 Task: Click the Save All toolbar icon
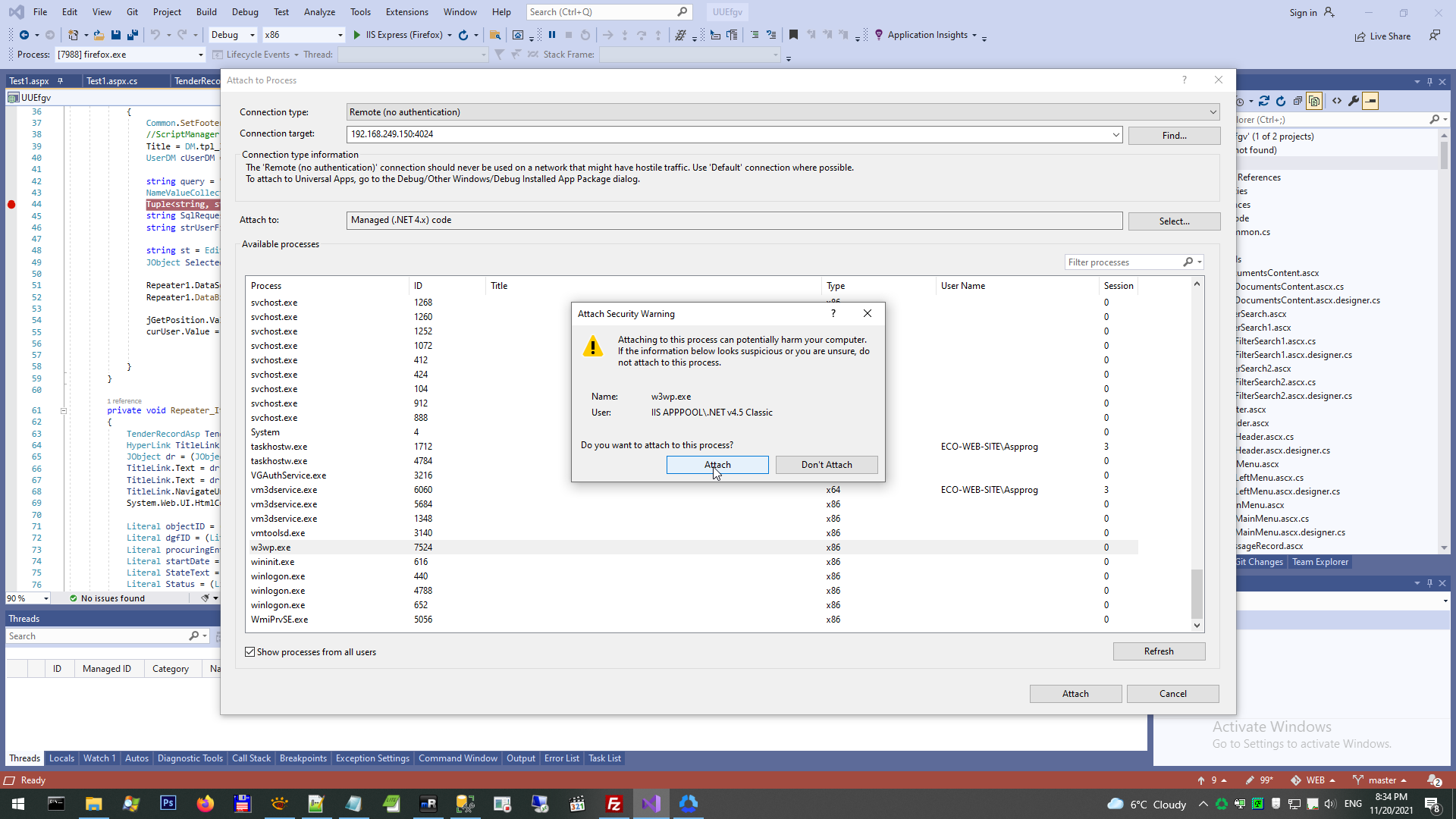pos(132,35)
